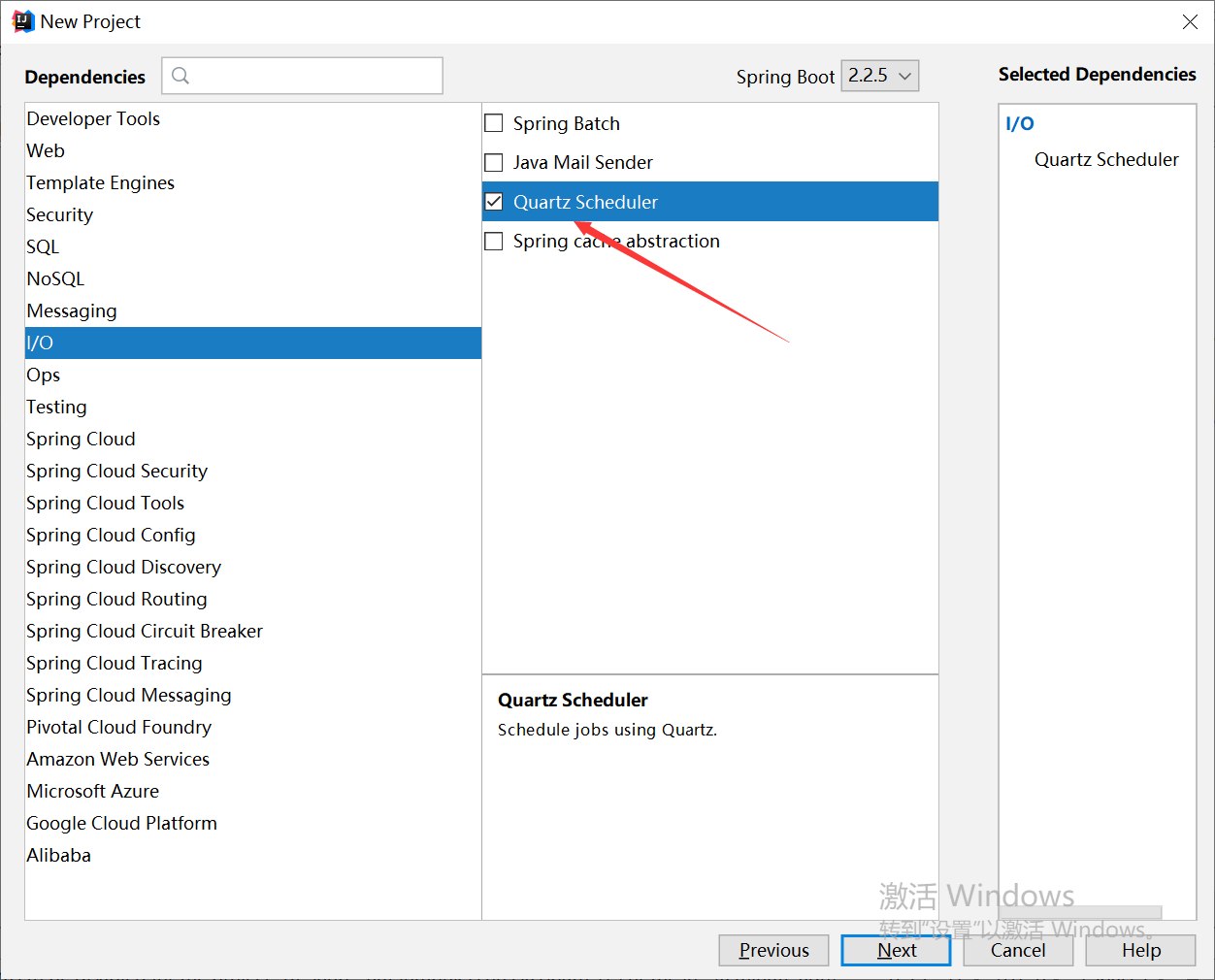Select the Developer Tools category

(93, 118)
